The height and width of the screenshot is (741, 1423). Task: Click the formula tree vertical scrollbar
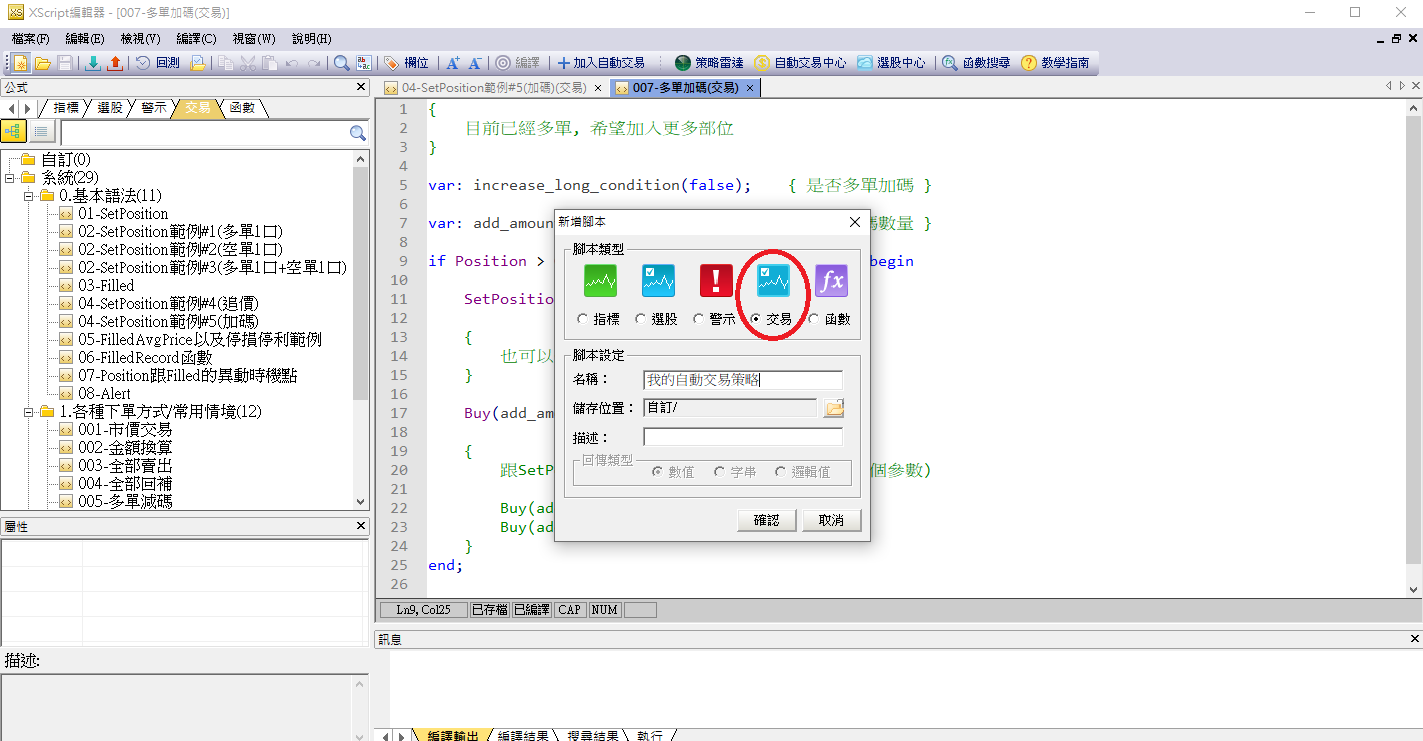tap(361, 300)
